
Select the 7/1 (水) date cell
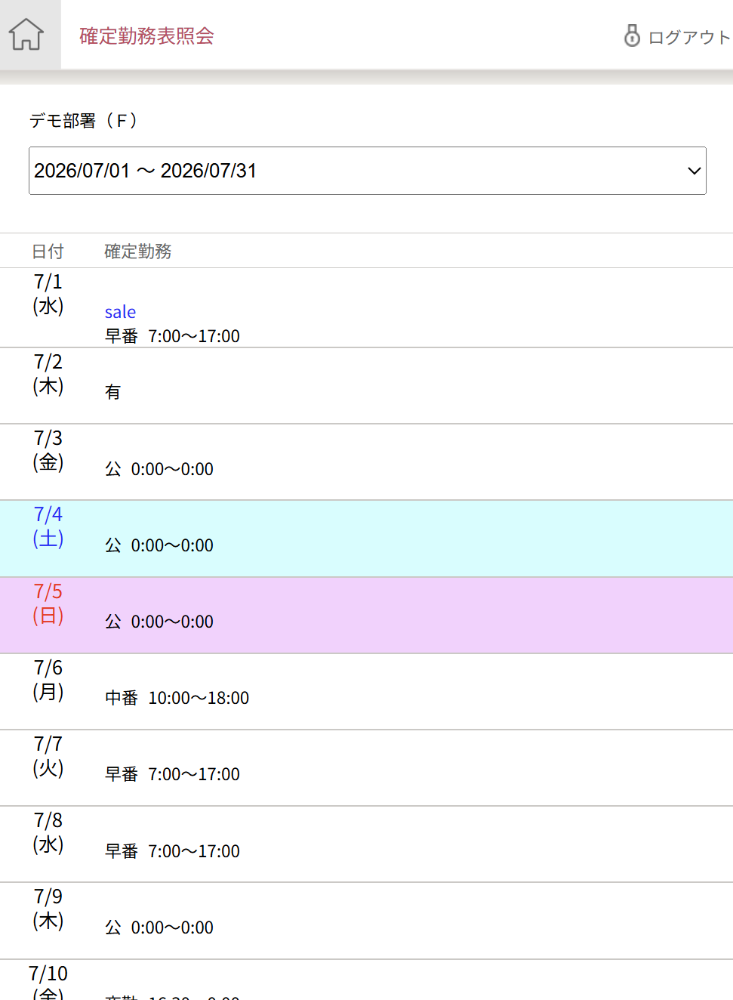click(48, 294)
